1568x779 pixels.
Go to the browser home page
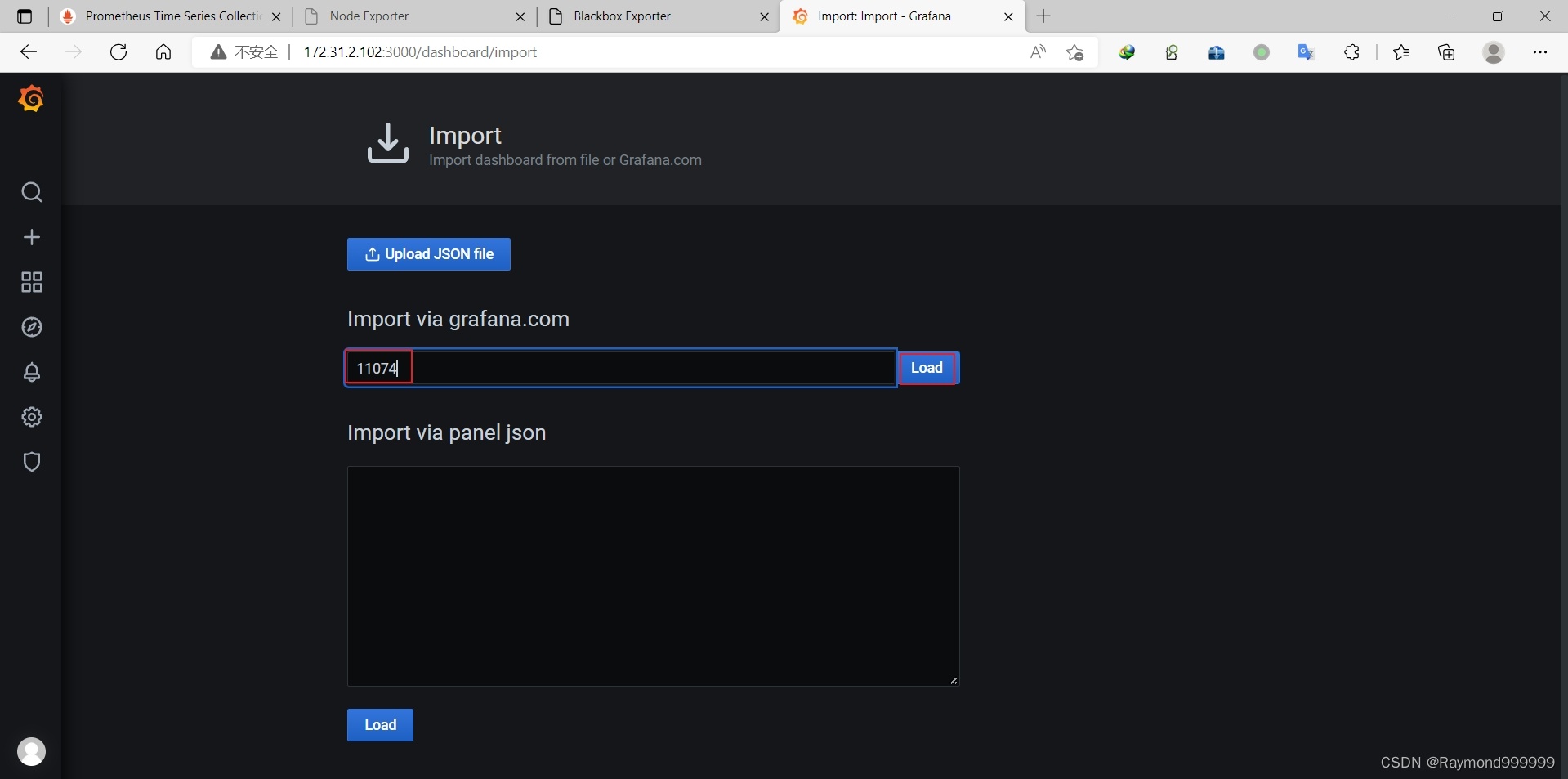point(163,52)
